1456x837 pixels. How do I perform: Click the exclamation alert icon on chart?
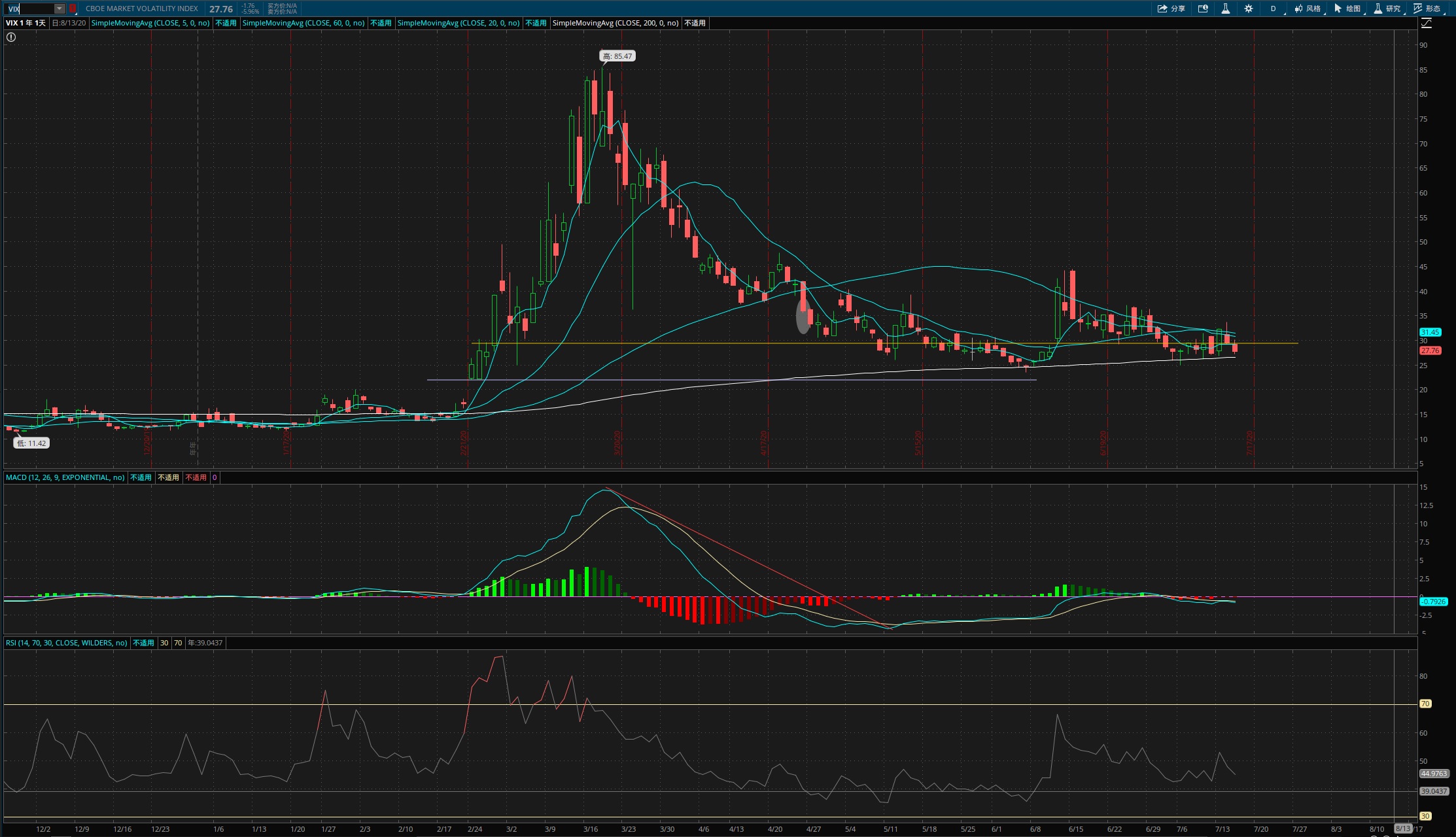point(10,37)
